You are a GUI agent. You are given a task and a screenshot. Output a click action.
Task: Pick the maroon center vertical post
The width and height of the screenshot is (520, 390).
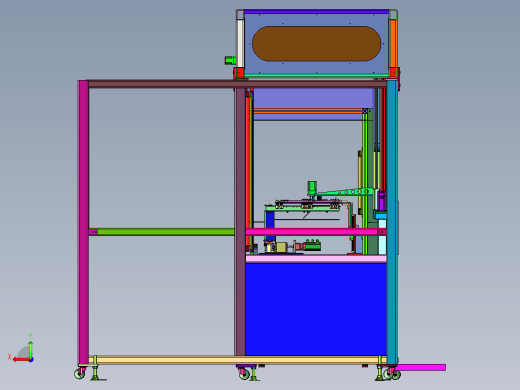tap(240, 222)
